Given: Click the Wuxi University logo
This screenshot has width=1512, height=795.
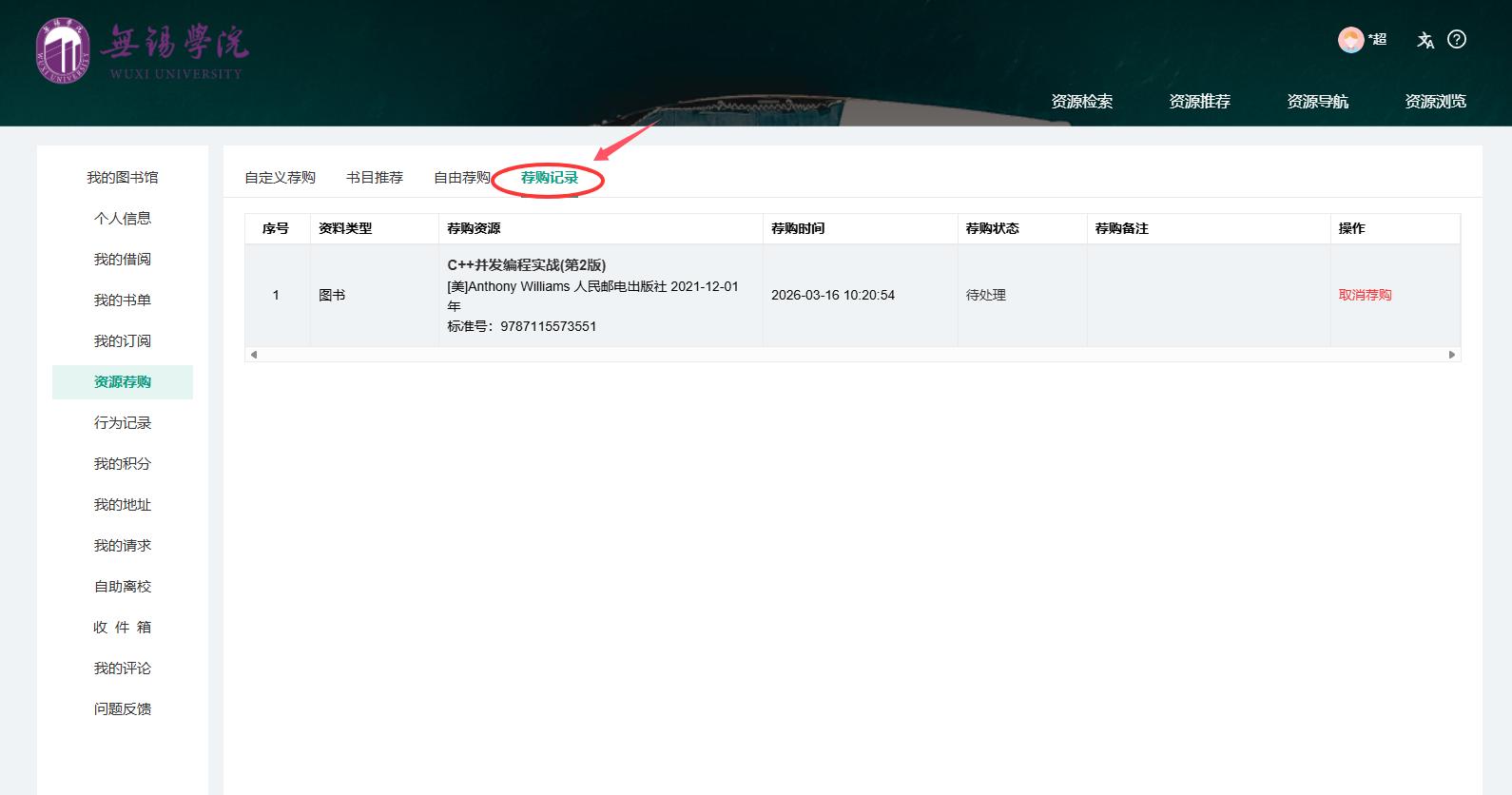Looking at the screenshot, I should pyautogui.click(x=141, y=50).
